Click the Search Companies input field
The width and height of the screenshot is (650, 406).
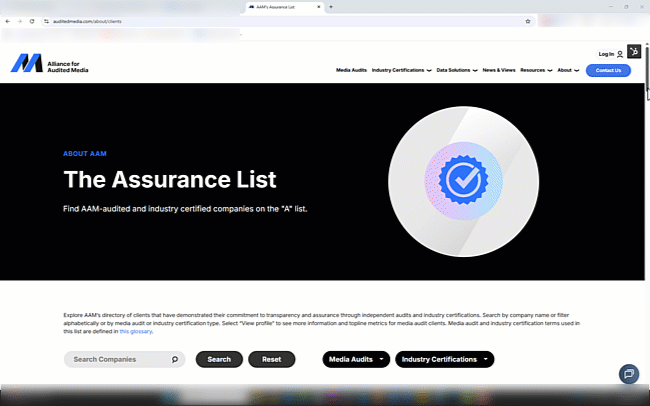pos(117,359)
